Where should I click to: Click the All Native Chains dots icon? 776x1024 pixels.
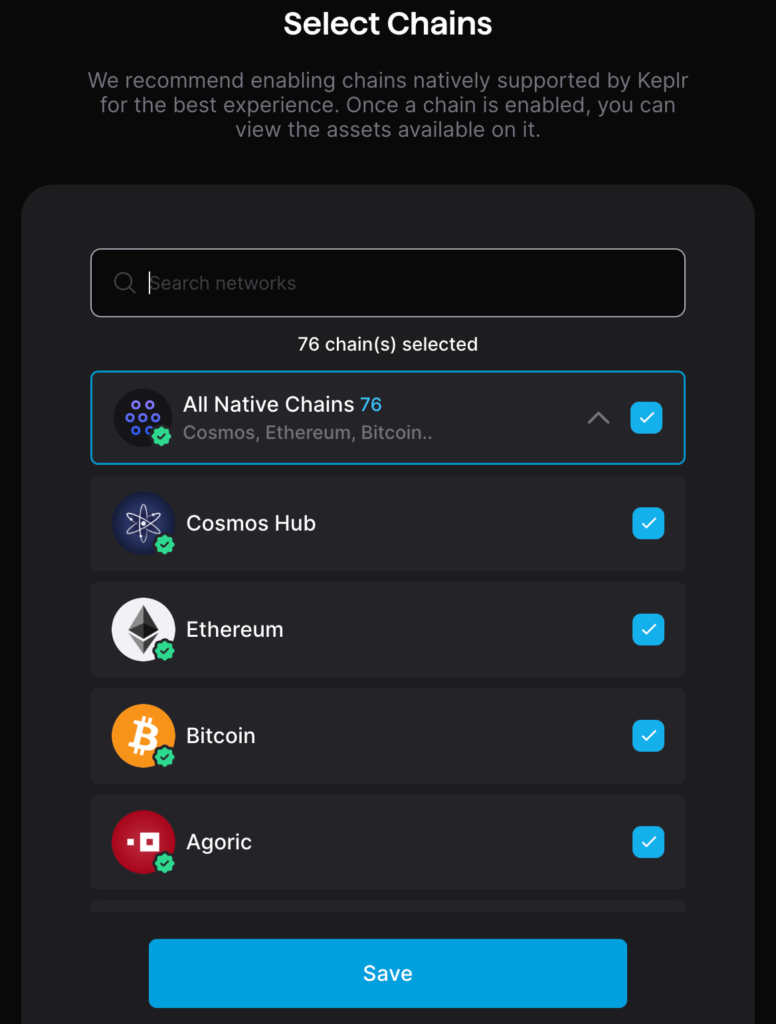coord(142,417)
